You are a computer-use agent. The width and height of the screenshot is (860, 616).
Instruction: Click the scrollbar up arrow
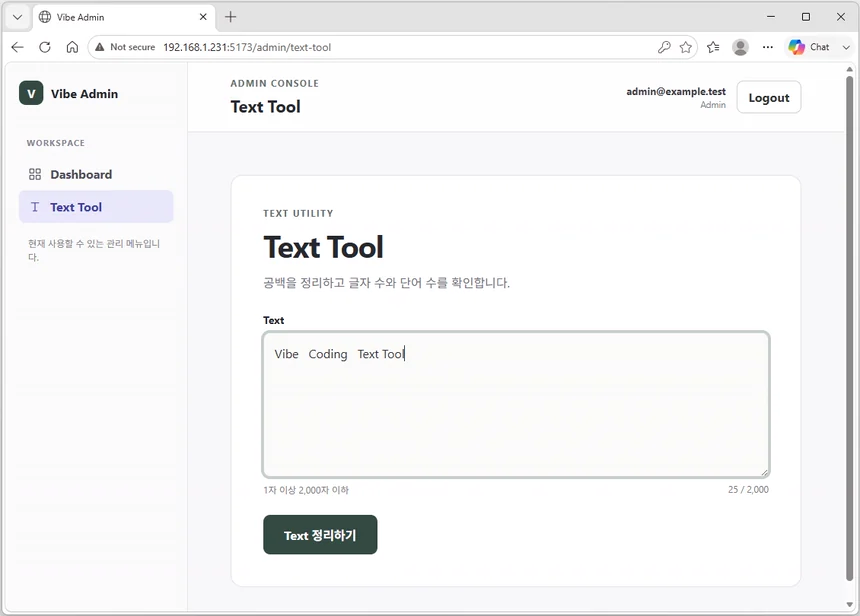pos(850,69)
